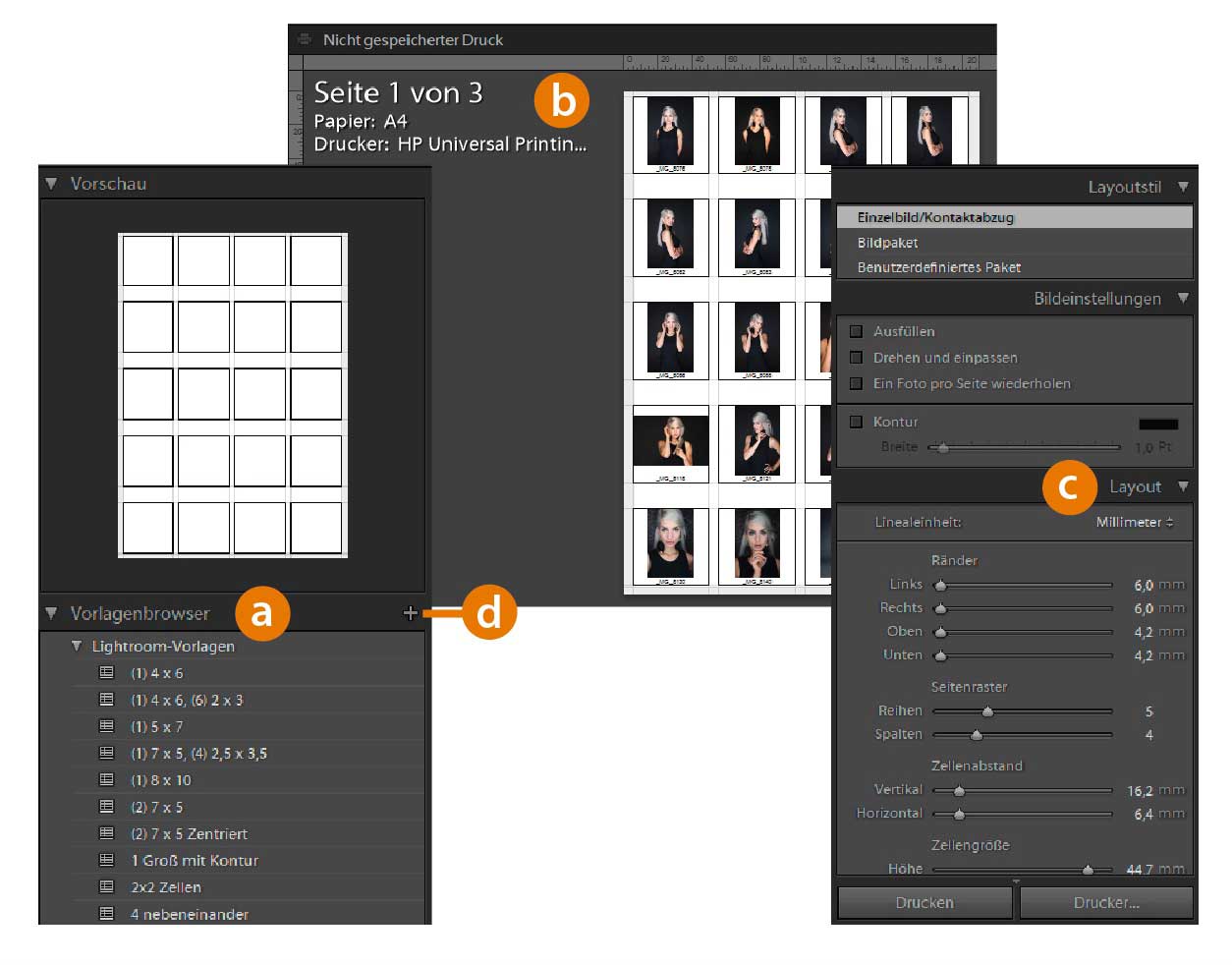
Task: Click the plus icon in Vorlagenbrowser header
Action: pos(410,613)
